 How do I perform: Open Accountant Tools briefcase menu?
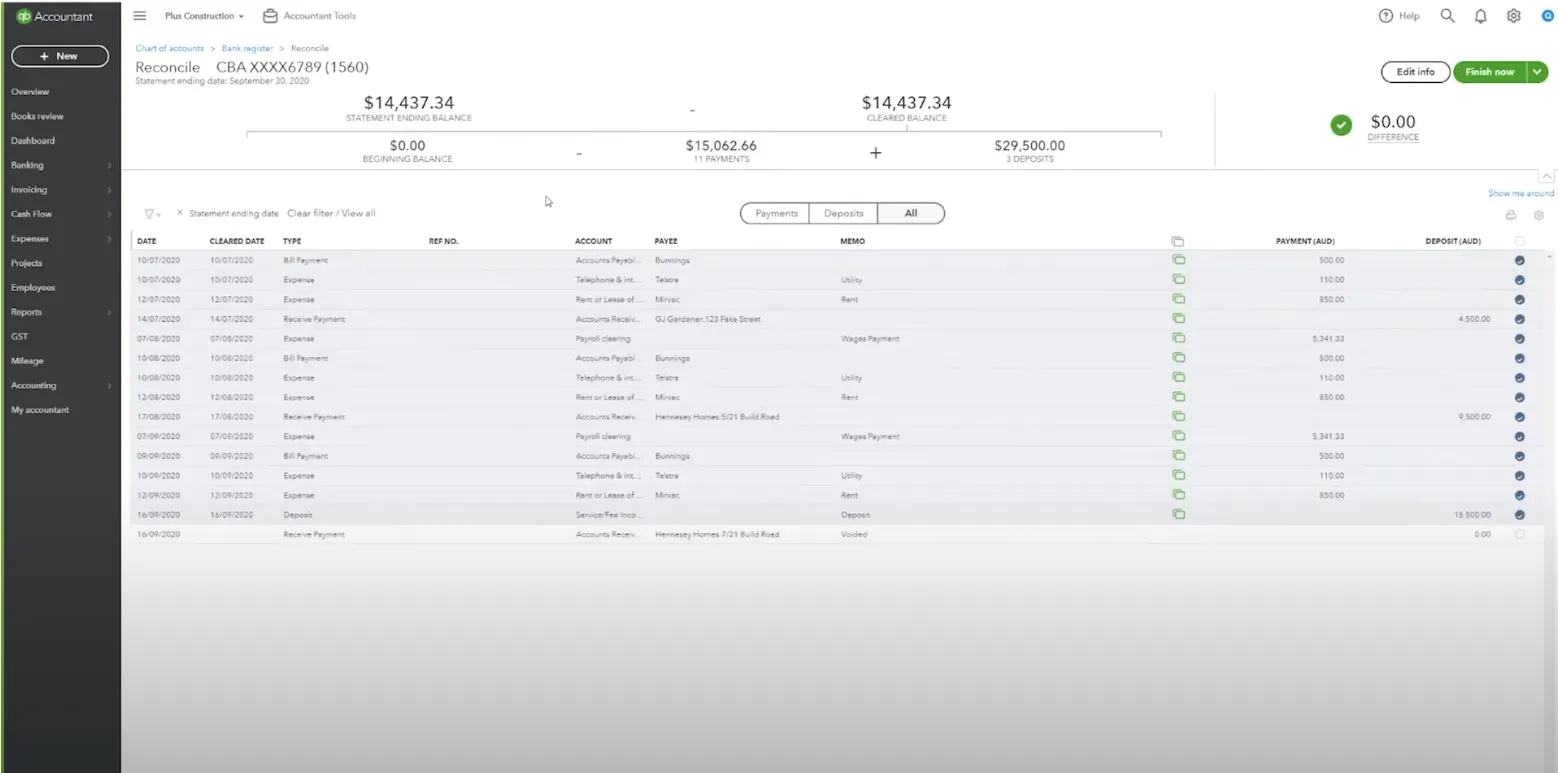tap(309, 16)
